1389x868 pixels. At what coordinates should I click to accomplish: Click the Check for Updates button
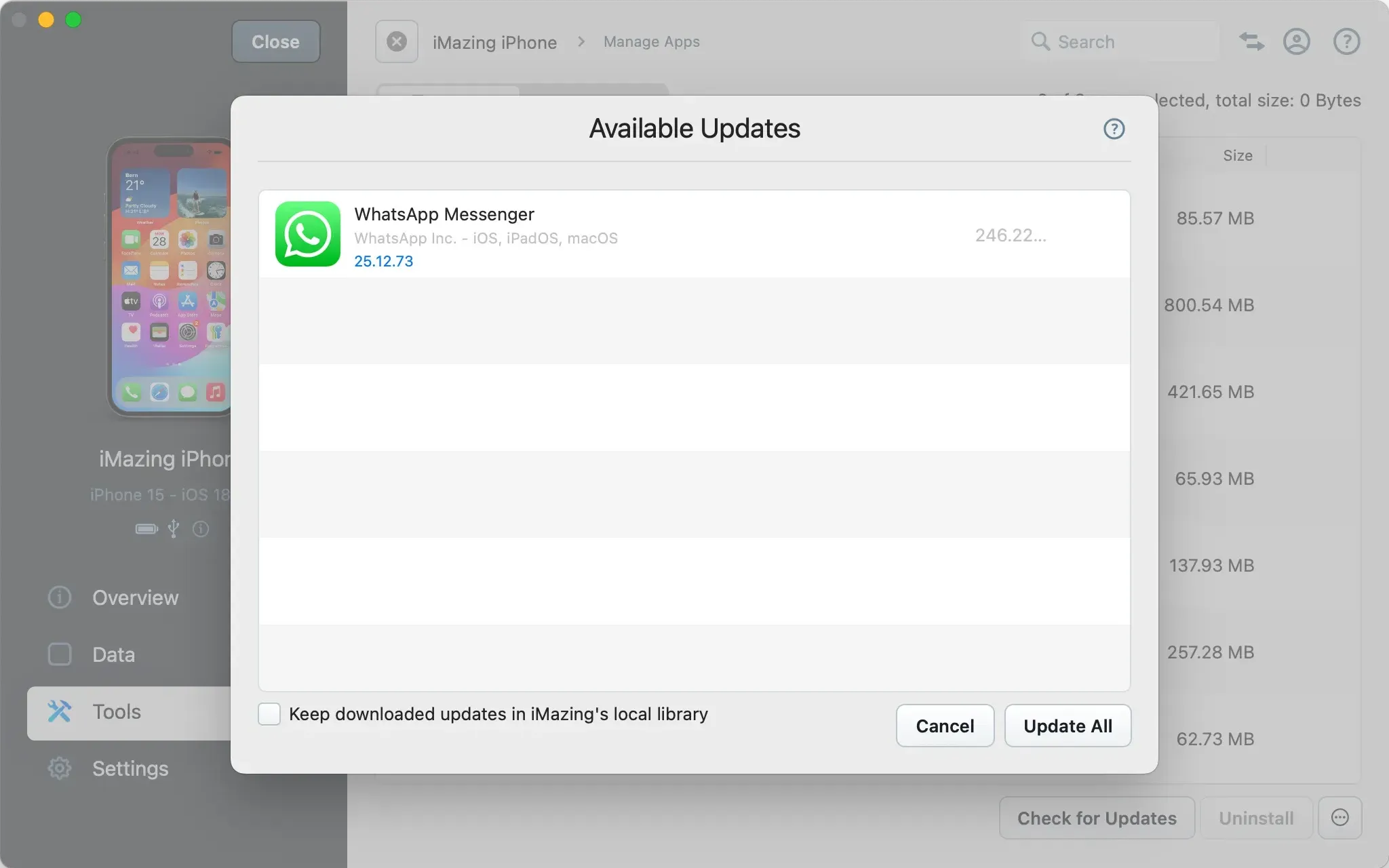(x=1096, y=818)
